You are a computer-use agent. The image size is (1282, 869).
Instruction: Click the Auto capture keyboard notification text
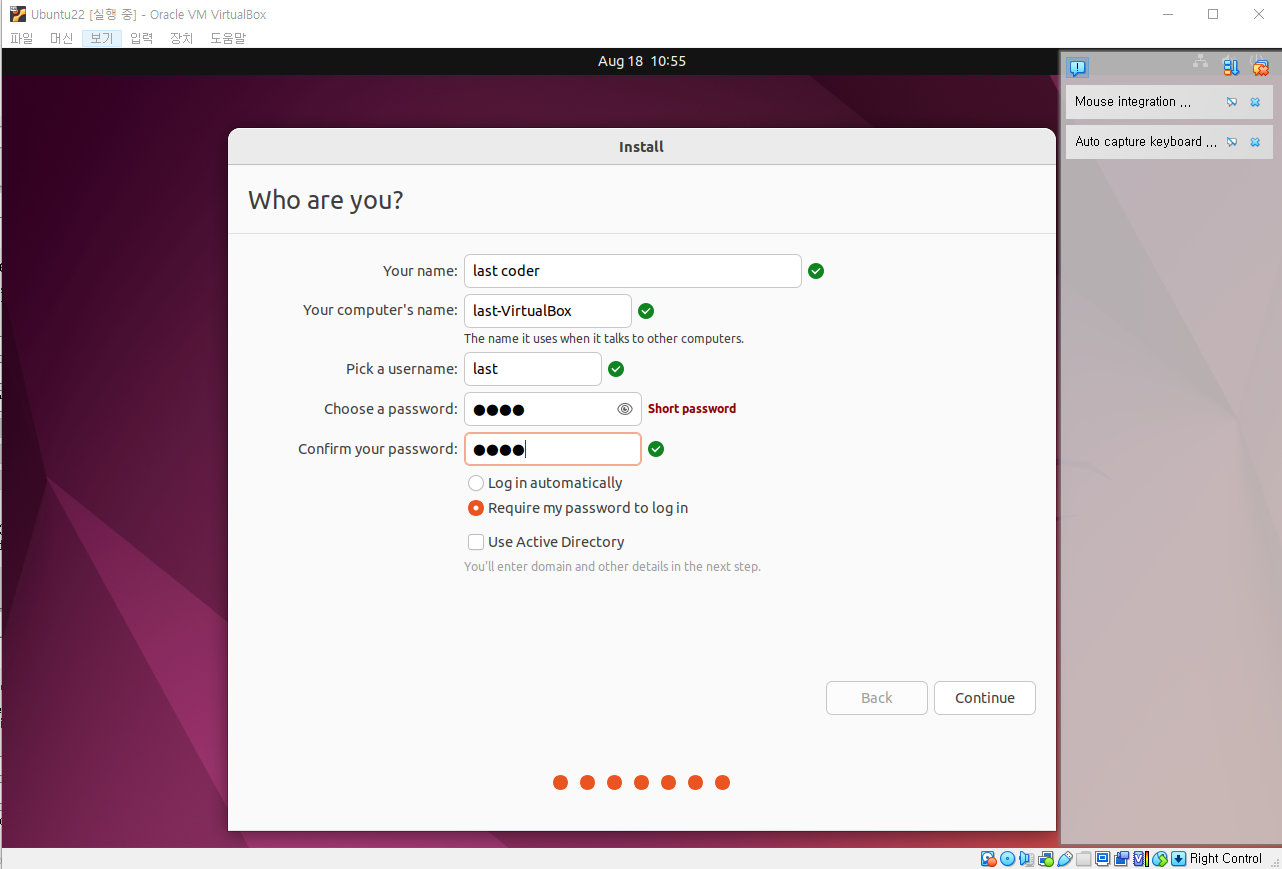tap(1146, 142)
